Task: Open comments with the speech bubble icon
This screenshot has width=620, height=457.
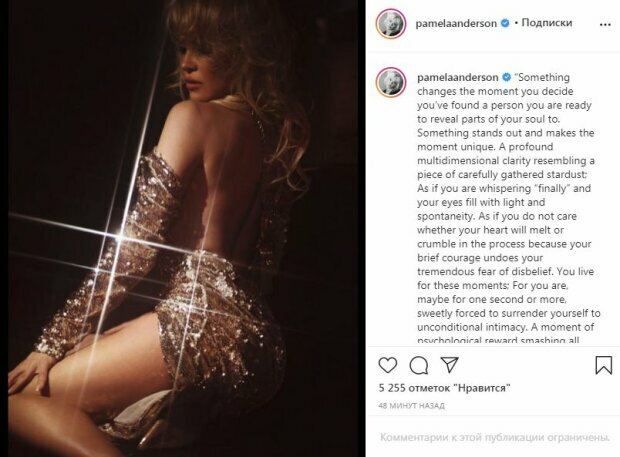Action: click(x=419, y=365)
